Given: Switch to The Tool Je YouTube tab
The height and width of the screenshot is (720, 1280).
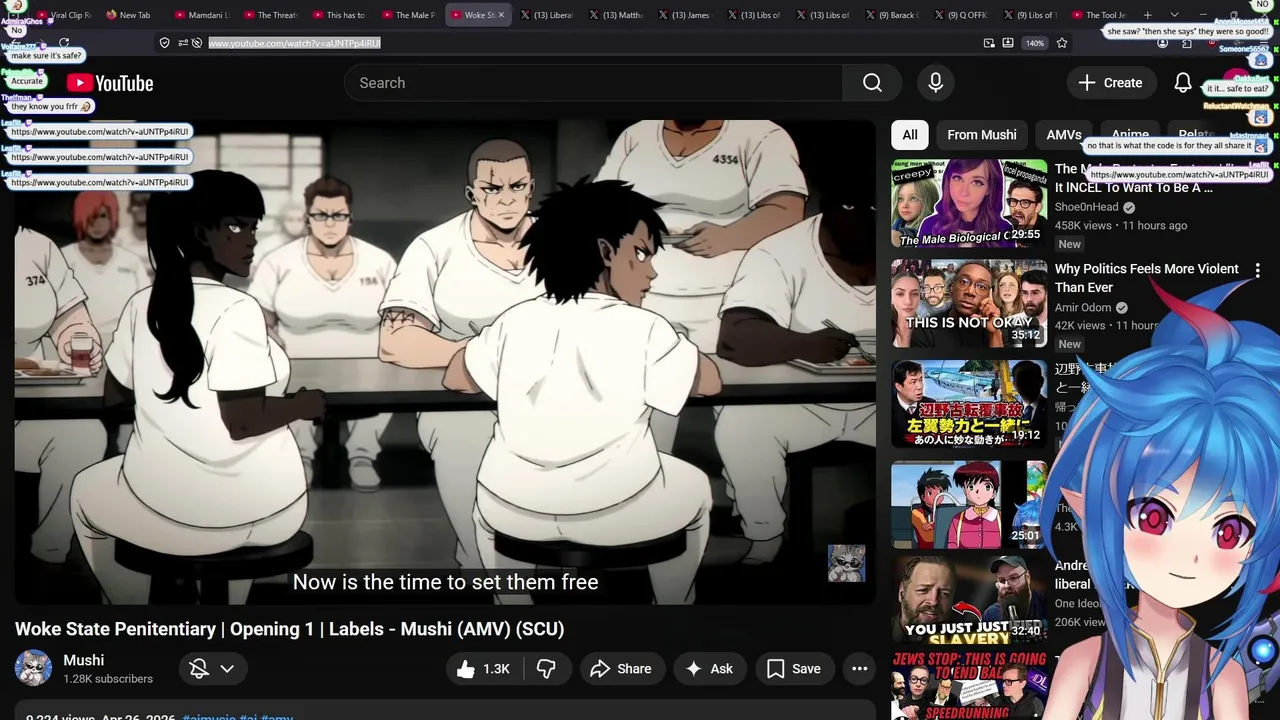Looking at the screenshot, I should tap(1098, 15).
